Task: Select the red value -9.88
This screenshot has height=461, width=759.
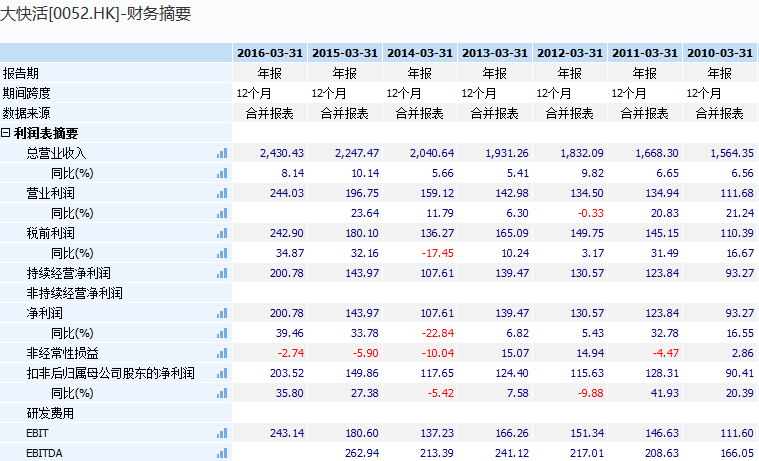Action: [590, 394]
